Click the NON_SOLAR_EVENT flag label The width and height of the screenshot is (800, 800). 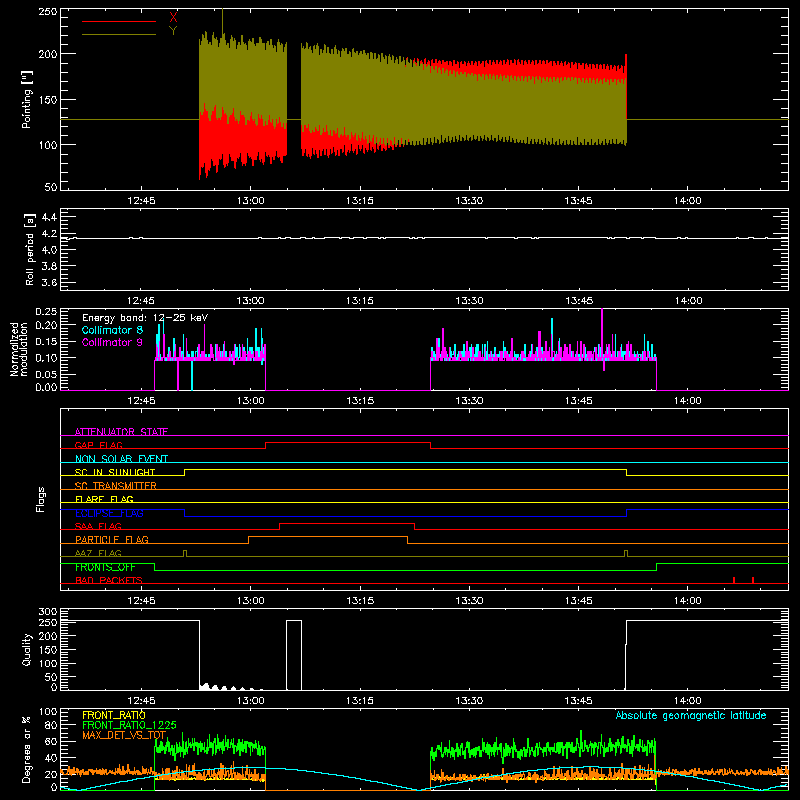121,459
